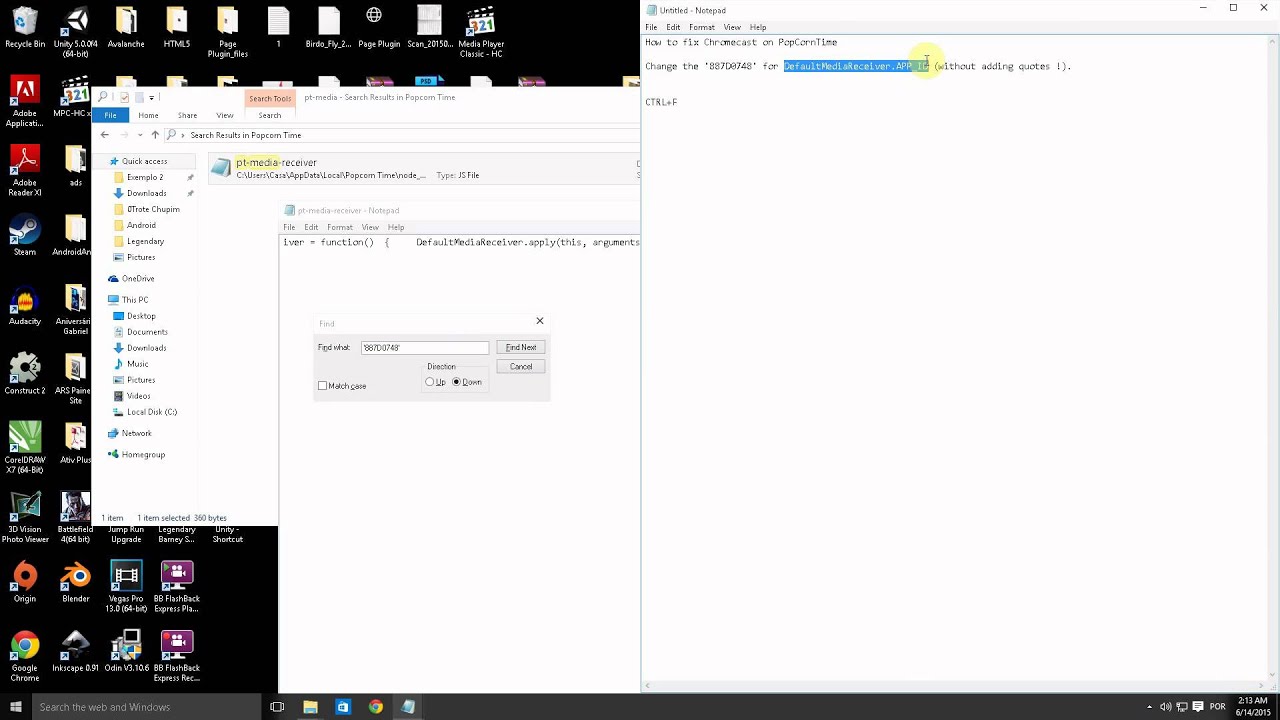Open Adobe Reader XI desktop icon

click(25, 170)
